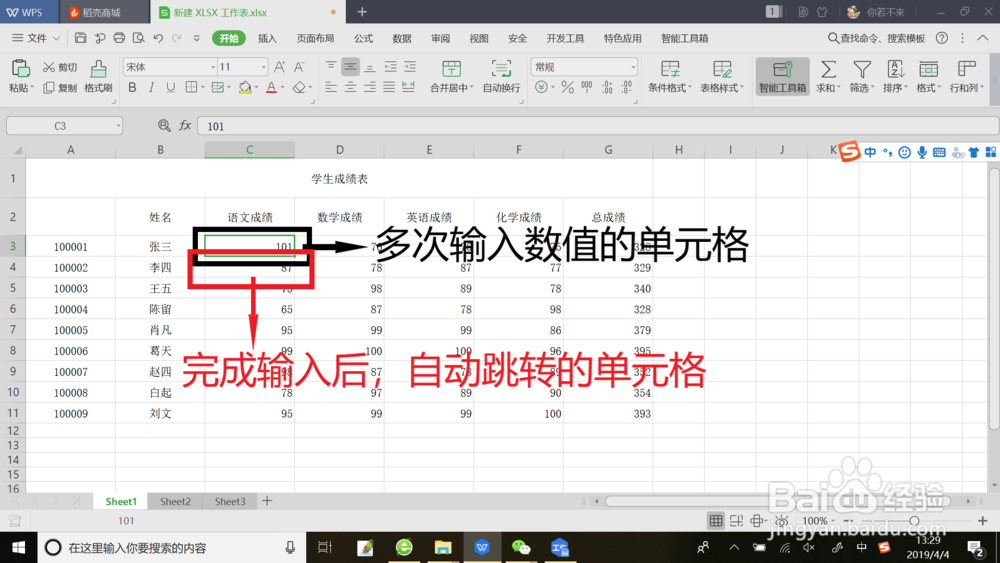Click the 智能工具箱 ribbon button
The width and height of the screenshot is (1000, 563).
coord(782,76)
